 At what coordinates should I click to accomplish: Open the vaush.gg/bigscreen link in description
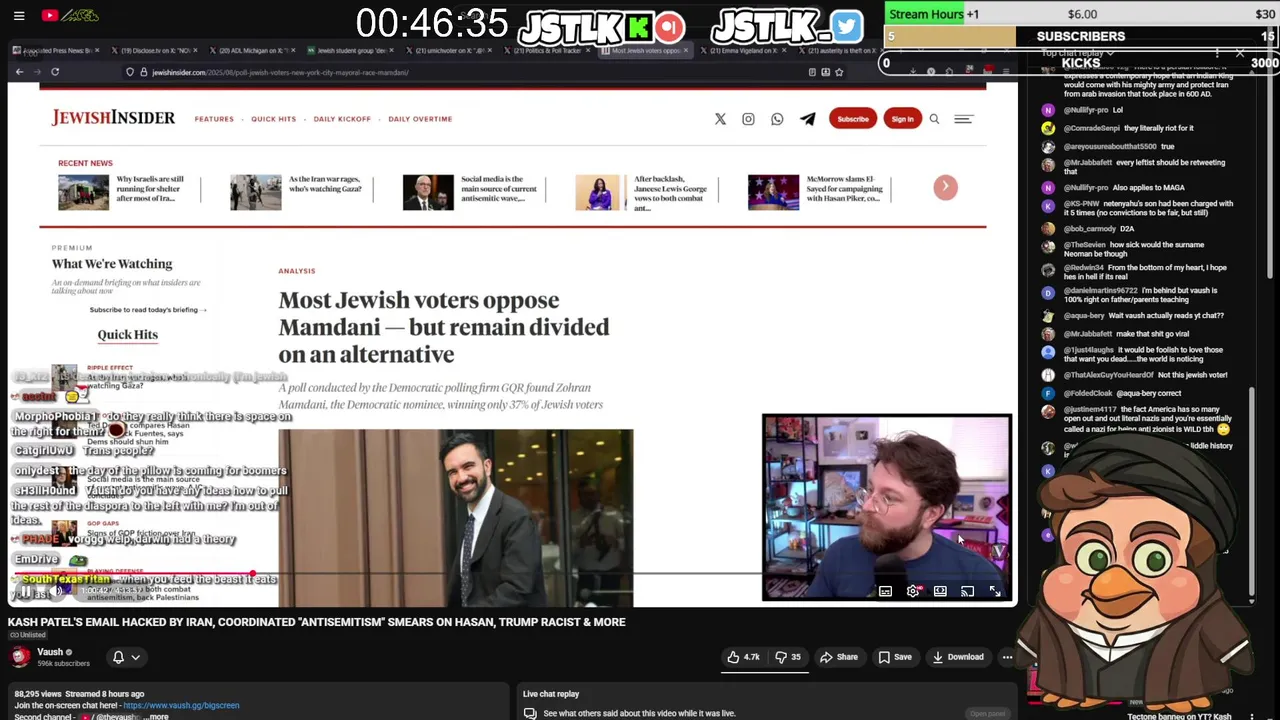pos(181,705)
